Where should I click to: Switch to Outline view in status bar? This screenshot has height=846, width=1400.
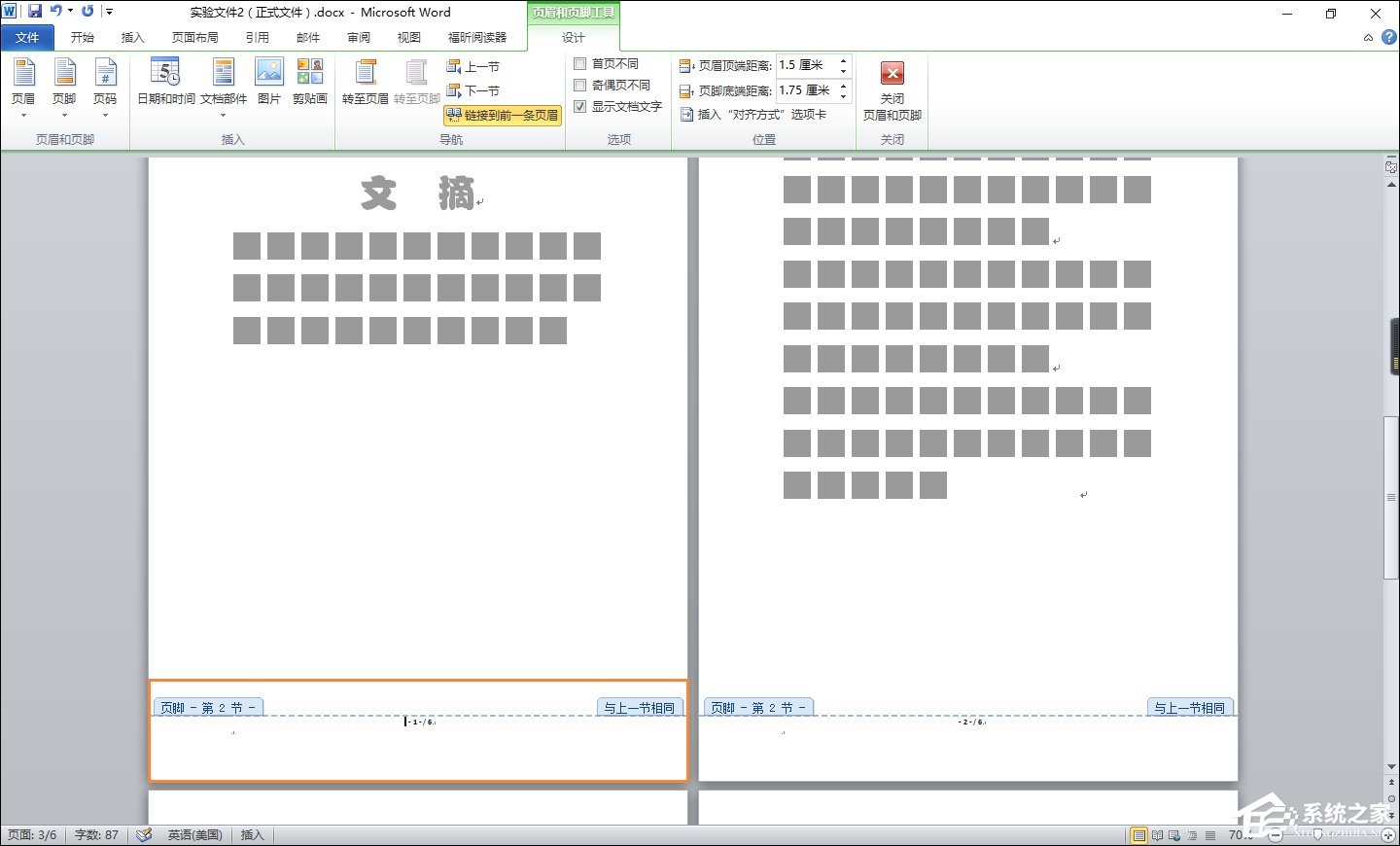click(x=1193, y=835)
